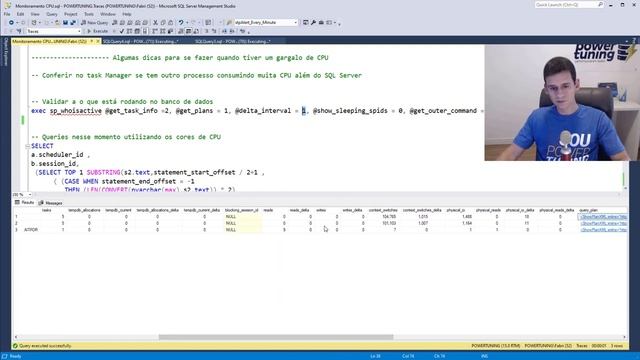The height and width of the screenshot is (360, 640).
Task: Click the Paste icon in toolbar
Action: (171, 22)
